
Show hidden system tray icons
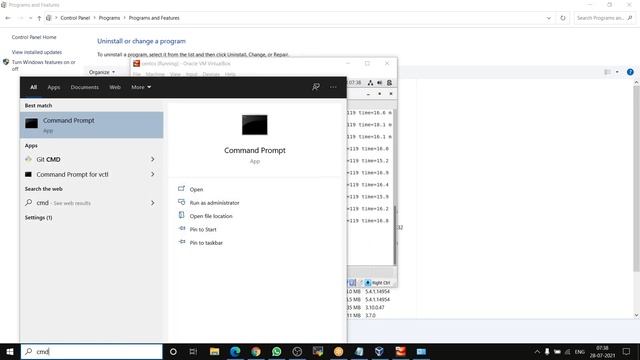pos(537,351)
